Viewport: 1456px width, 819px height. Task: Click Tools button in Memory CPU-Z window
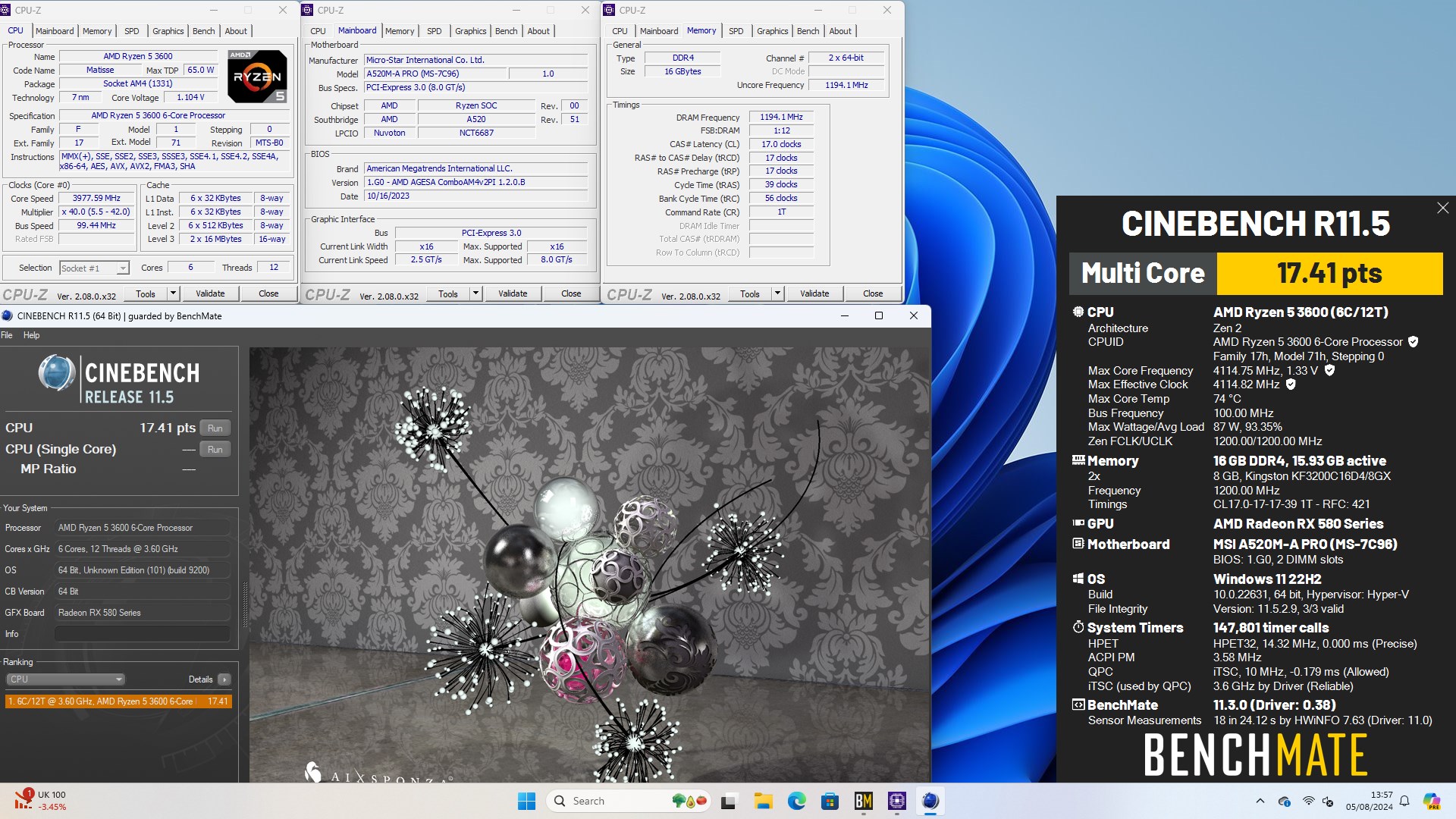point(750,293)
